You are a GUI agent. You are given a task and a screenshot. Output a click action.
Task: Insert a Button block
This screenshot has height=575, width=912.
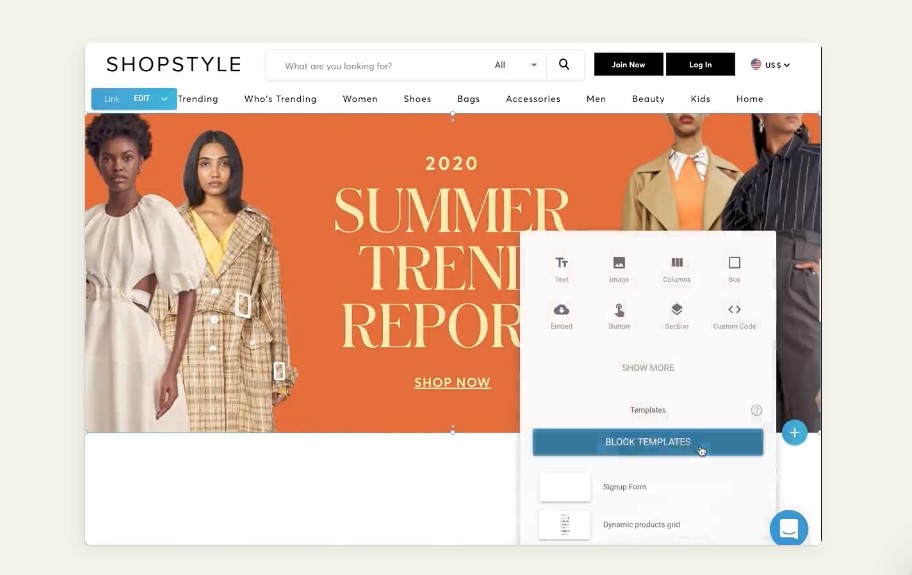tap(619, 316)
